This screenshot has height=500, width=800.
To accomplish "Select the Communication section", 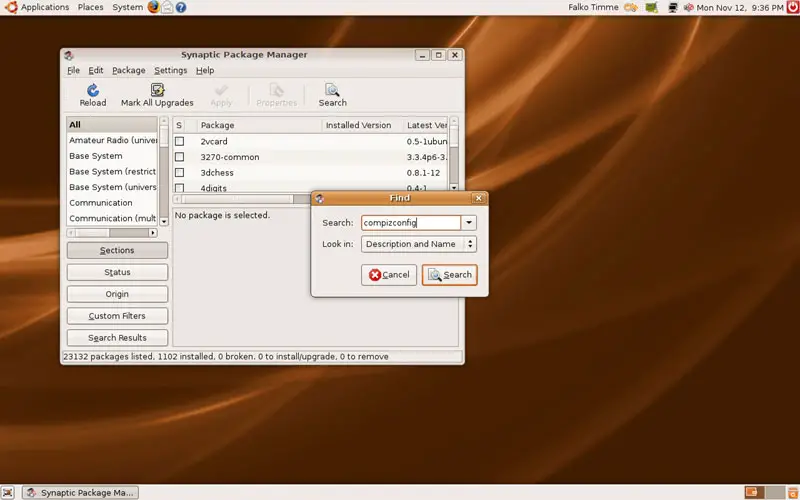I will click(x=112, y=203).
